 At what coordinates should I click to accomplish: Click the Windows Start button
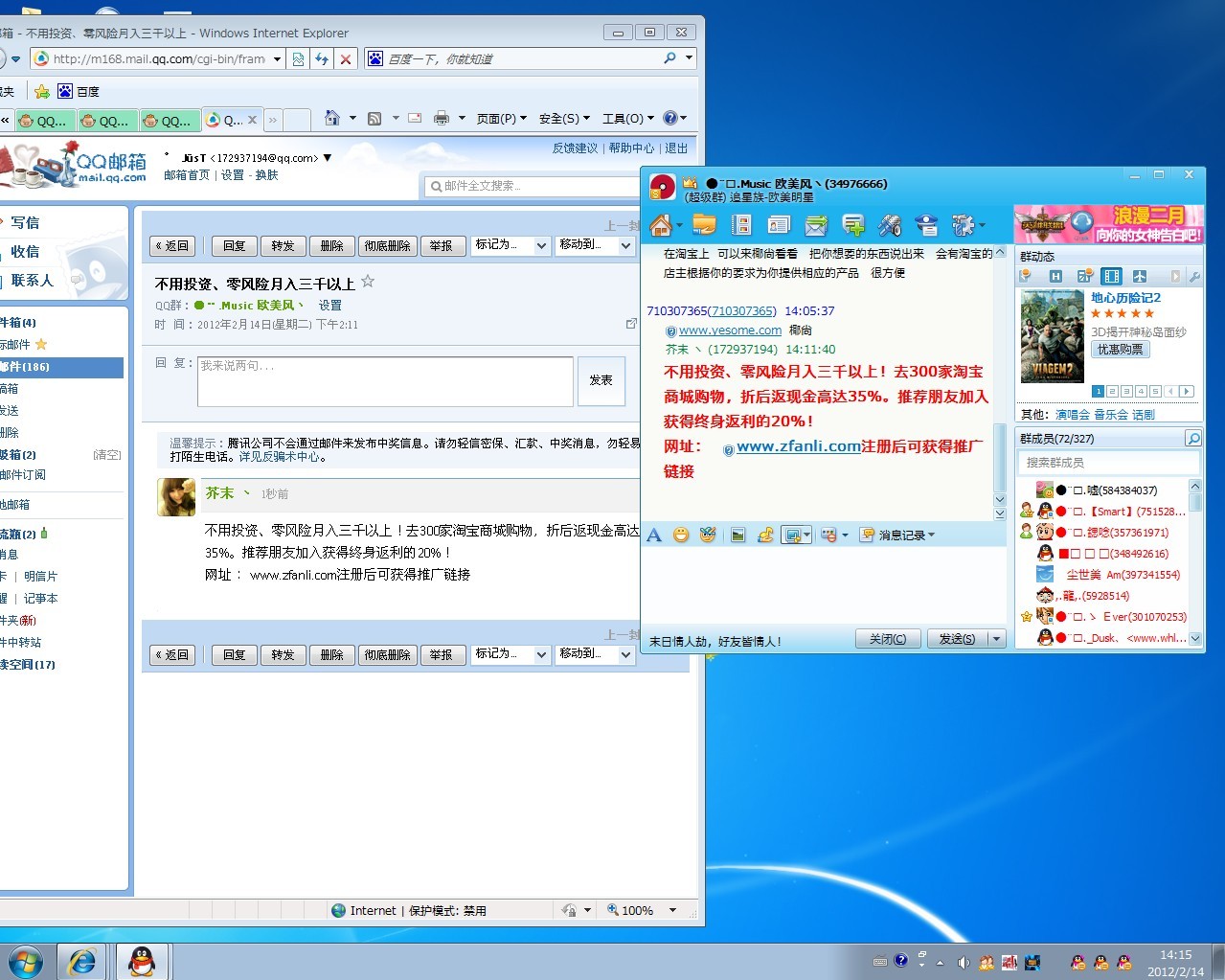(25, 961)
